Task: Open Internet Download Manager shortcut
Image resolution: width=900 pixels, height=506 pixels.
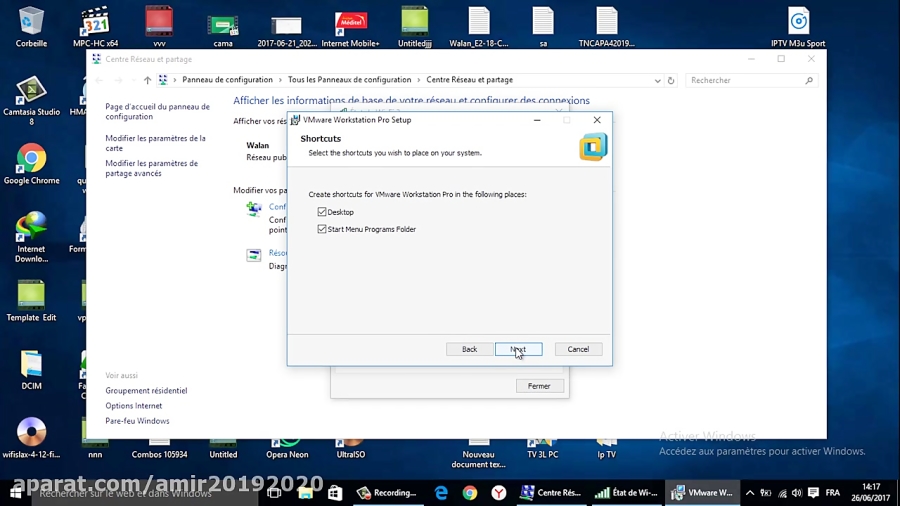Action: pyautogui.click(x=31, y=237)
